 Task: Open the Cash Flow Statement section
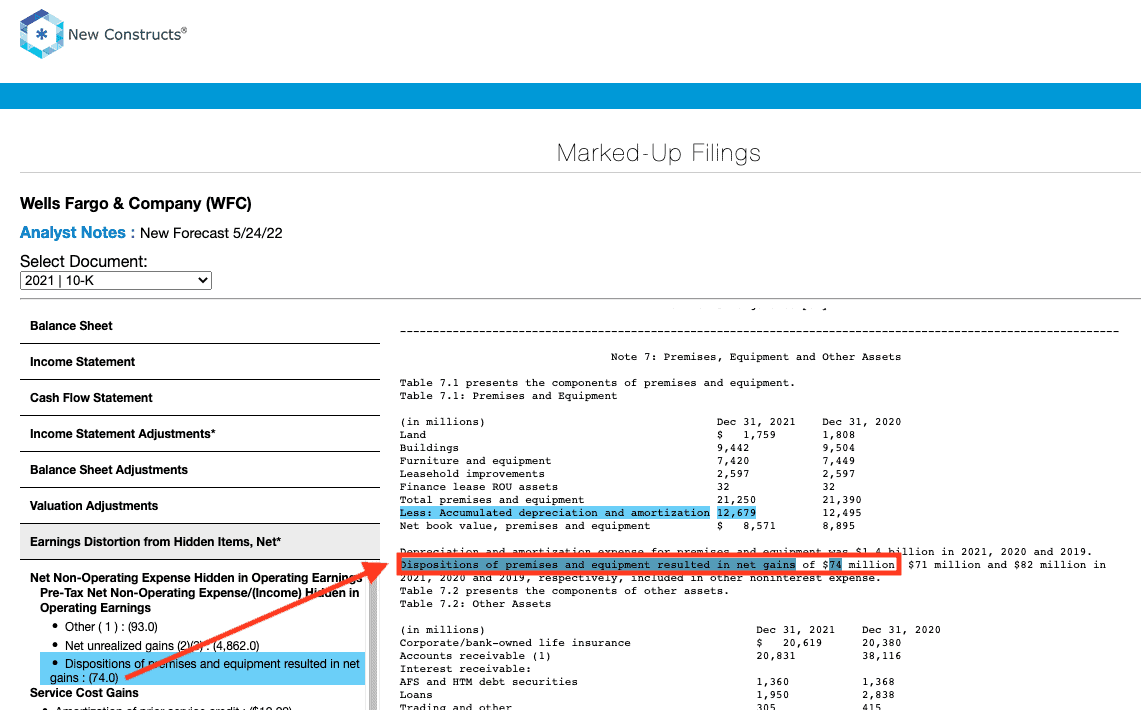[x=199, y=398]
